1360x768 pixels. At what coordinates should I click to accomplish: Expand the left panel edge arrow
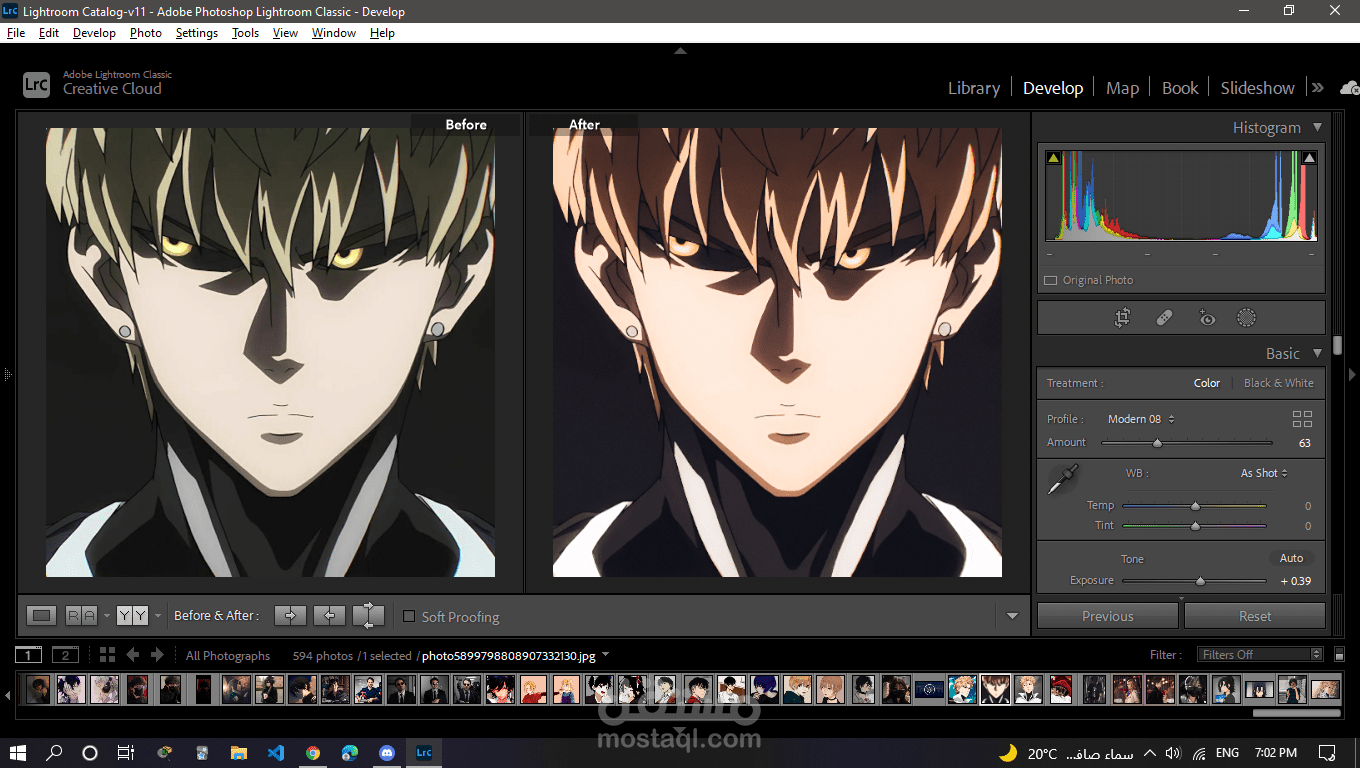6,374
